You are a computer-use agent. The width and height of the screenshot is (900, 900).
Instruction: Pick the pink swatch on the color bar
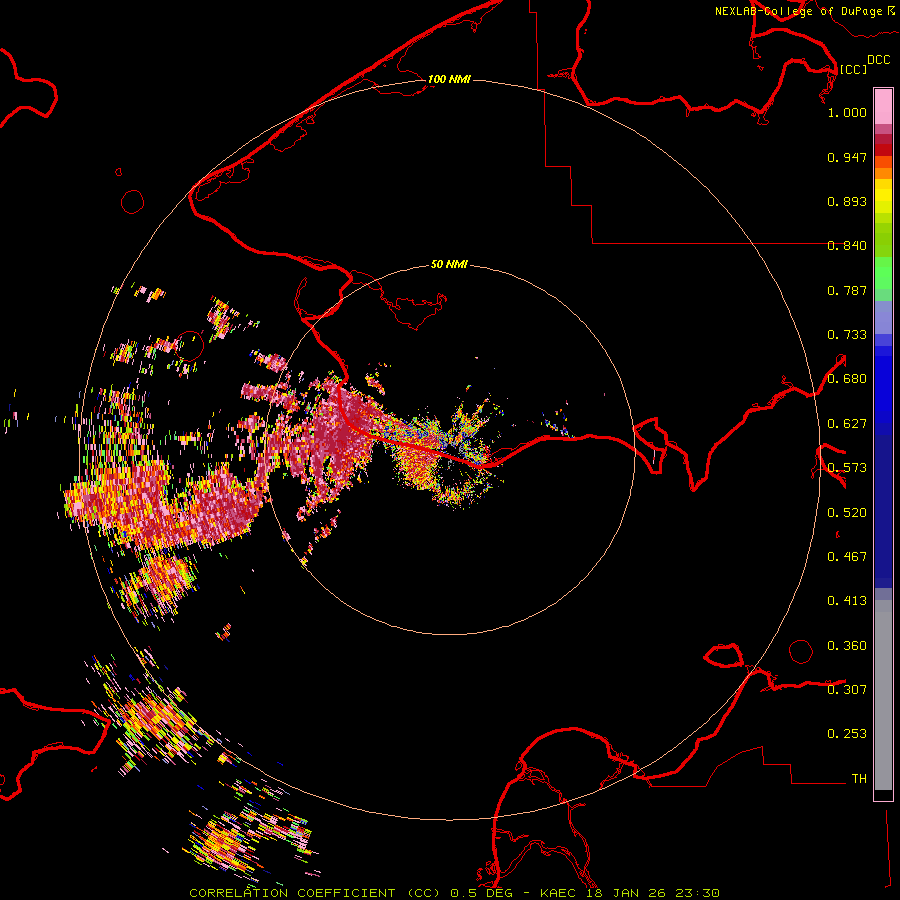[883, 105]
